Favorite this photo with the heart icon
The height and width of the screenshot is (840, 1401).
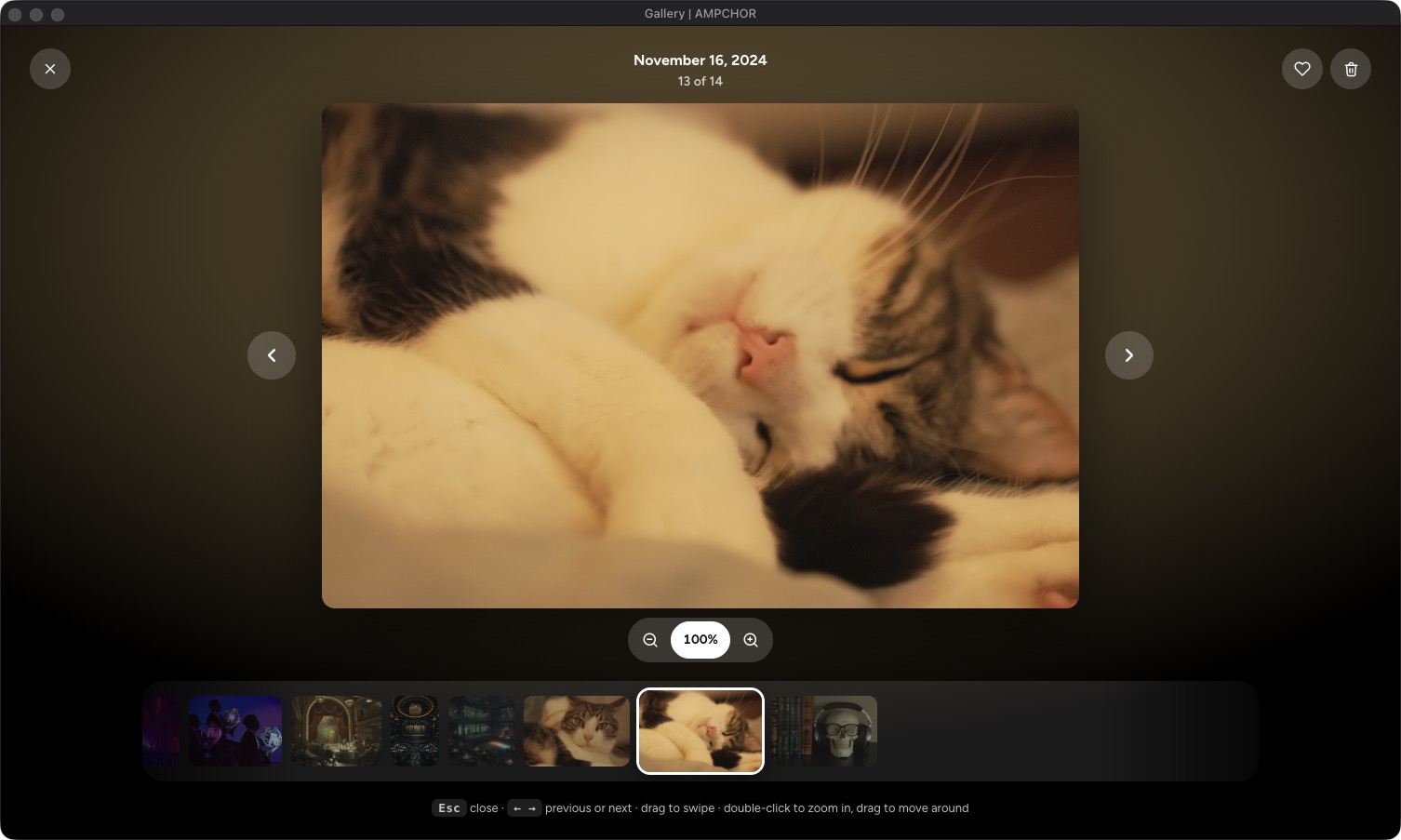pyautogui.click(x=1302, y=69)
